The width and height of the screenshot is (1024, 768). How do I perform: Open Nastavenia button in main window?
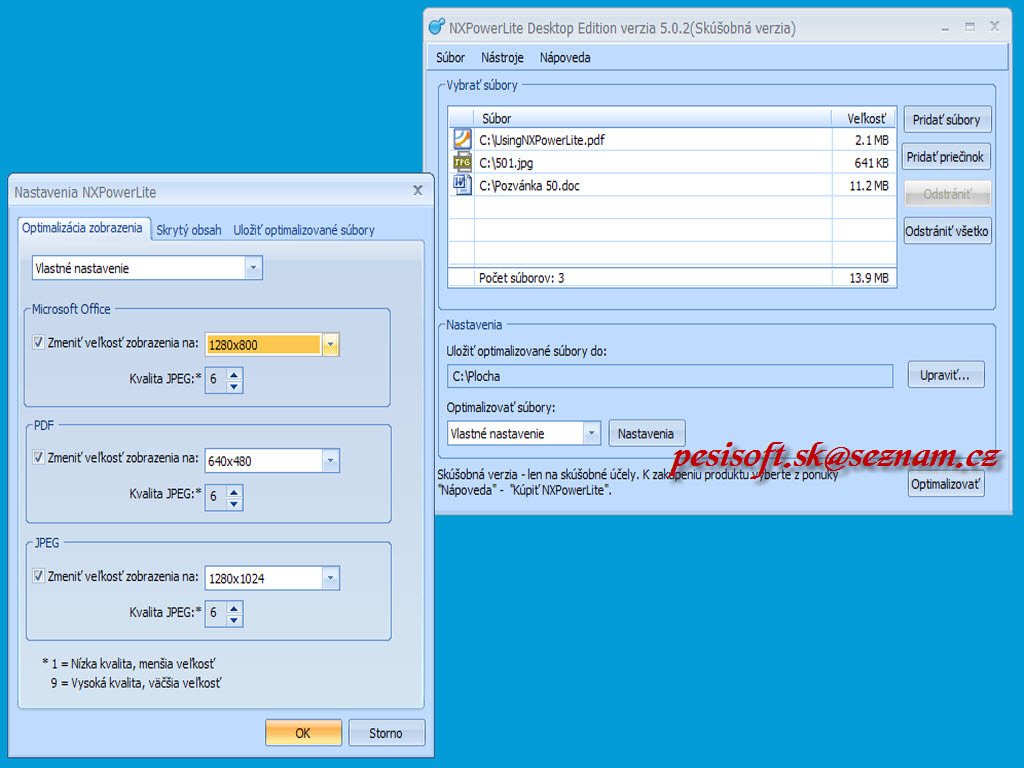646,433
